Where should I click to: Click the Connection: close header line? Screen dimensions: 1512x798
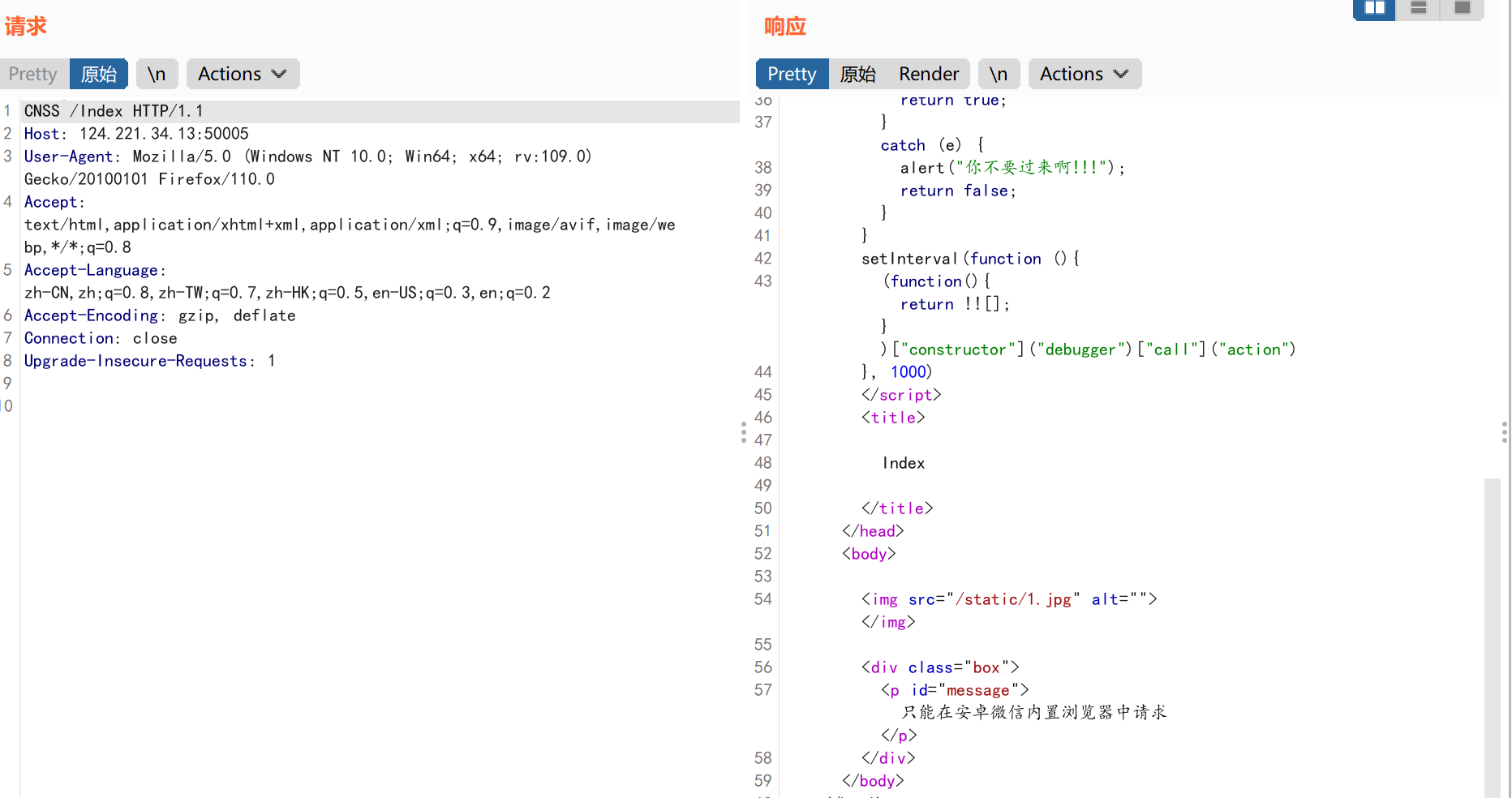[x=101, y=338]
